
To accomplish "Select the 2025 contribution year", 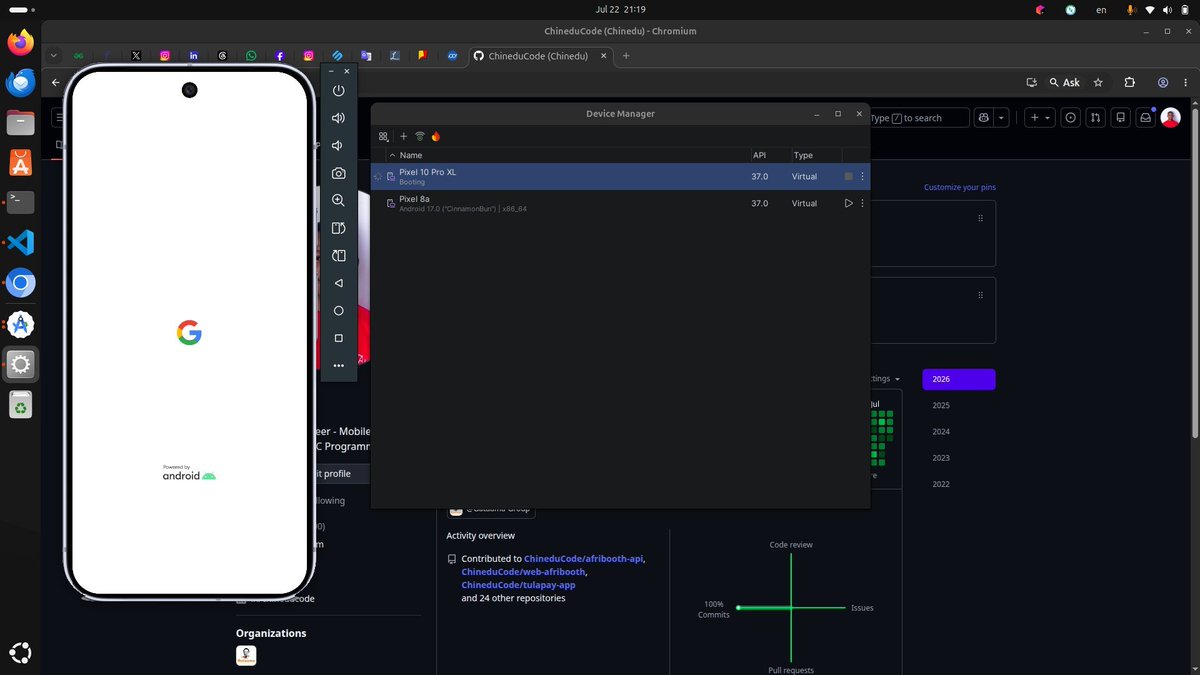I will tap(941, 405).
